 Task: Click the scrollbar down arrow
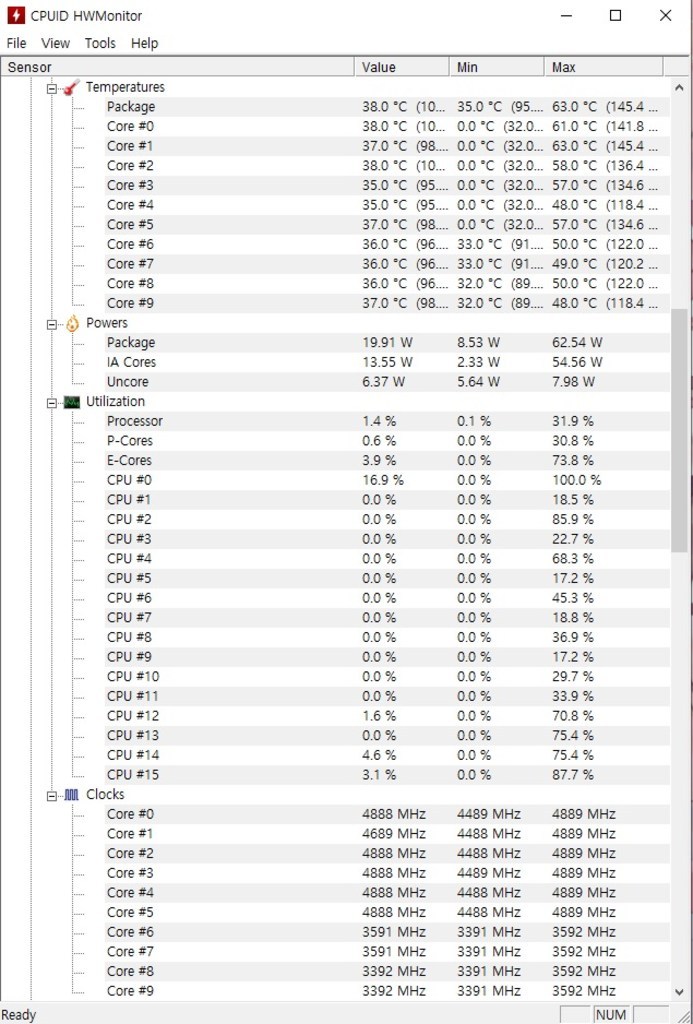pyautogui.click(x=679, y=991)
